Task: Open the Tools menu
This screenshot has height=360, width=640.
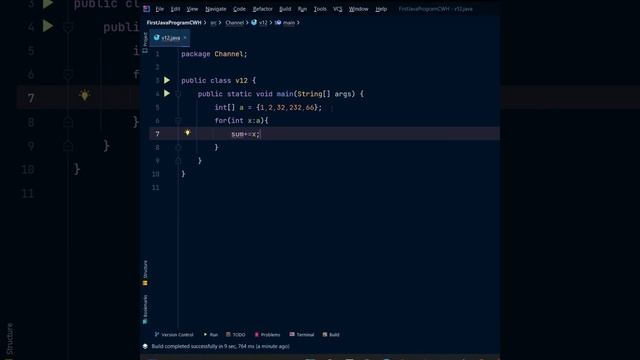Action: point(320,9)
